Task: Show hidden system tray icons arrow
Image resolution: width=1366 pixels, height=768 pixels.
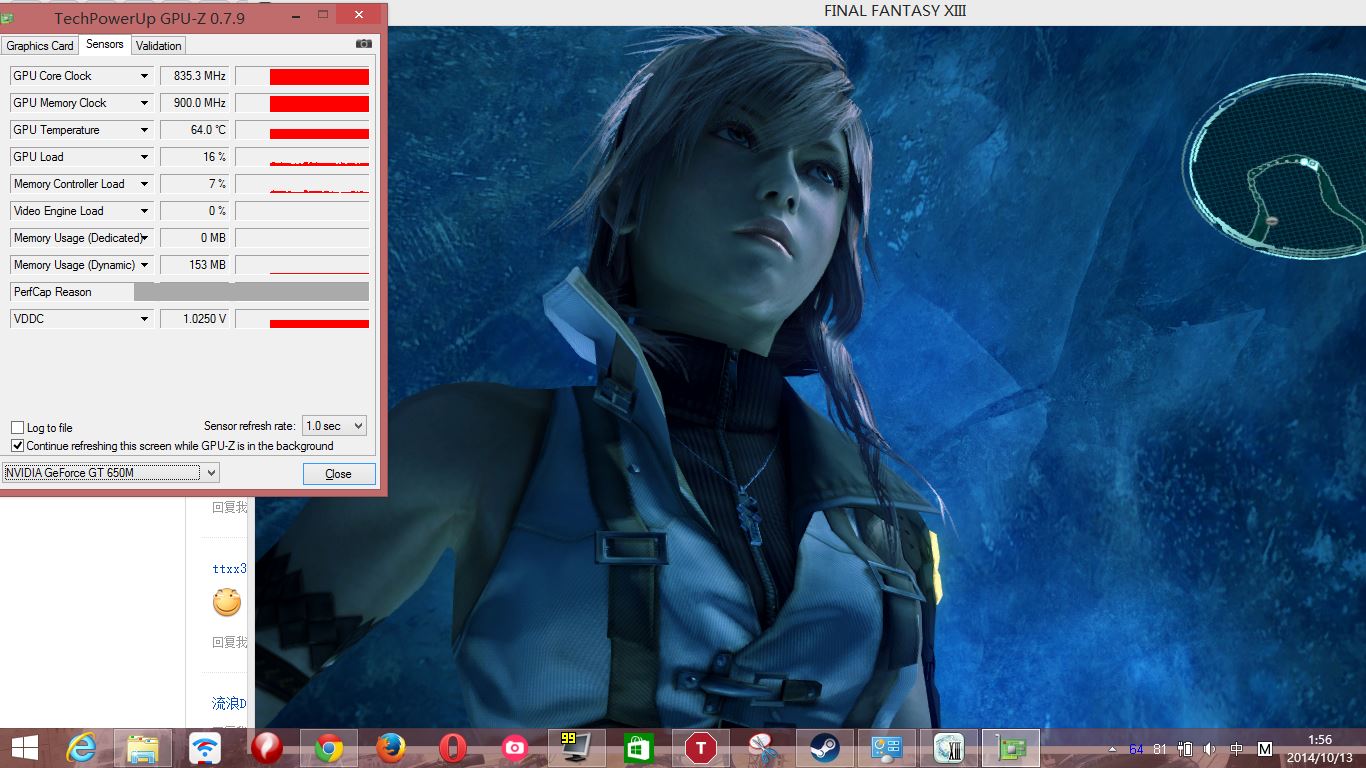Action: click(x=1112, y=749)
